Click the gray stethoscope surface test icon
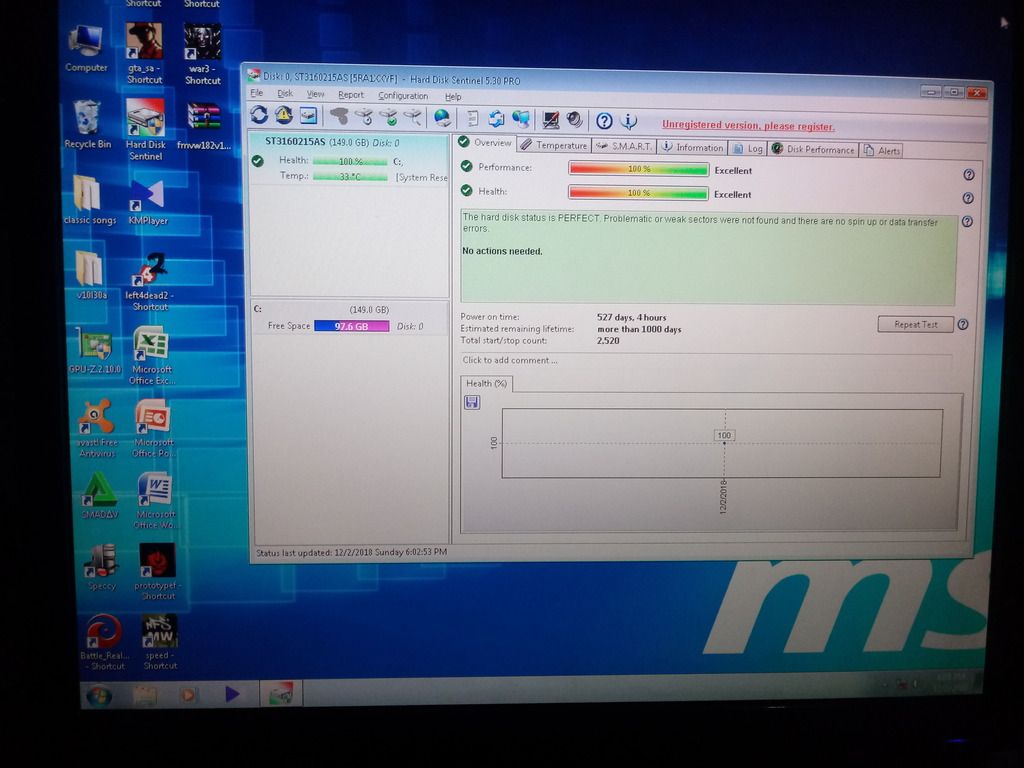 tap(339, 116)
